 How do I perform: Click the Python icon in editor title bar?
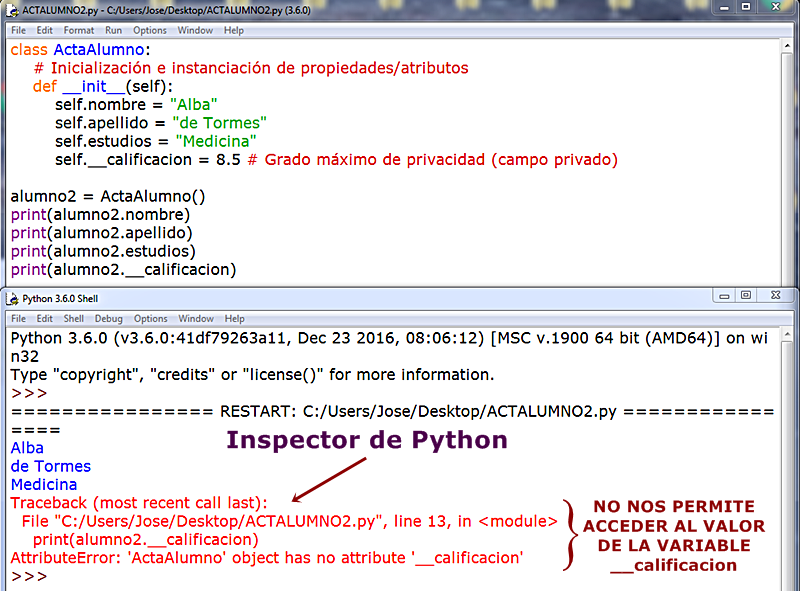(12, 10)
